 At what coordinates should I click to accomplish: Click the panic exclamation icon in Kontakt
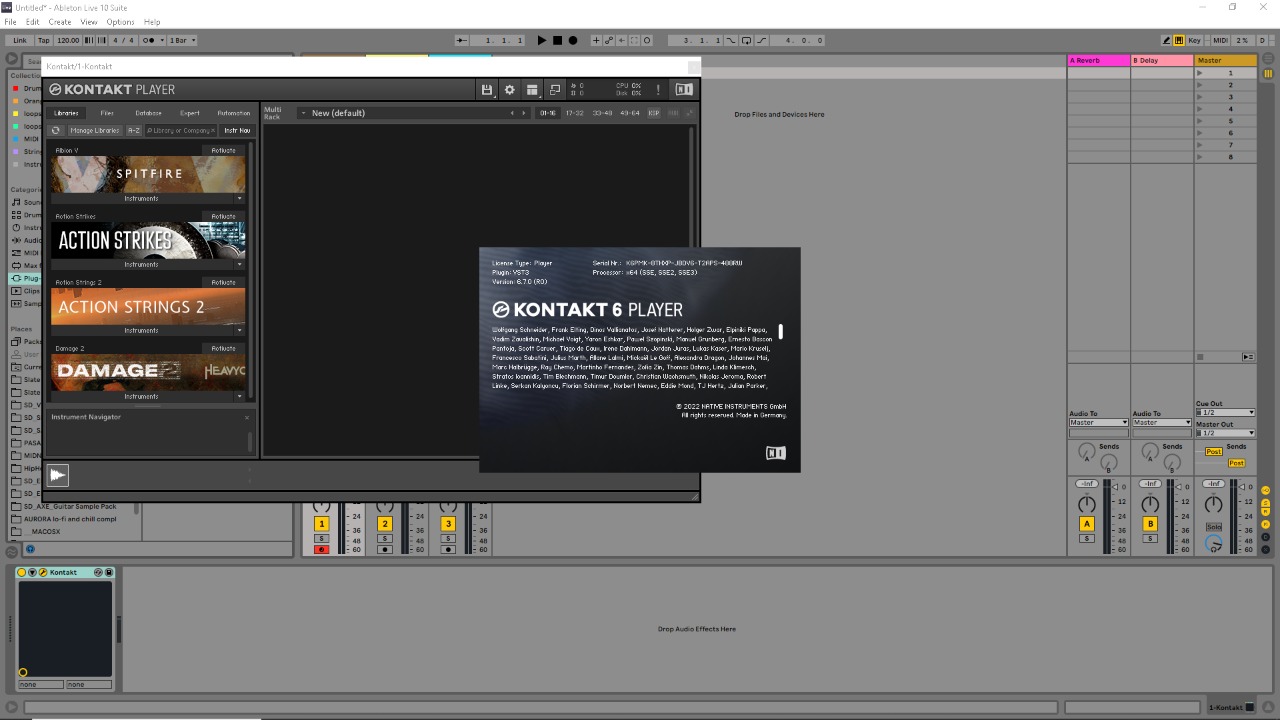pos(657,89)
